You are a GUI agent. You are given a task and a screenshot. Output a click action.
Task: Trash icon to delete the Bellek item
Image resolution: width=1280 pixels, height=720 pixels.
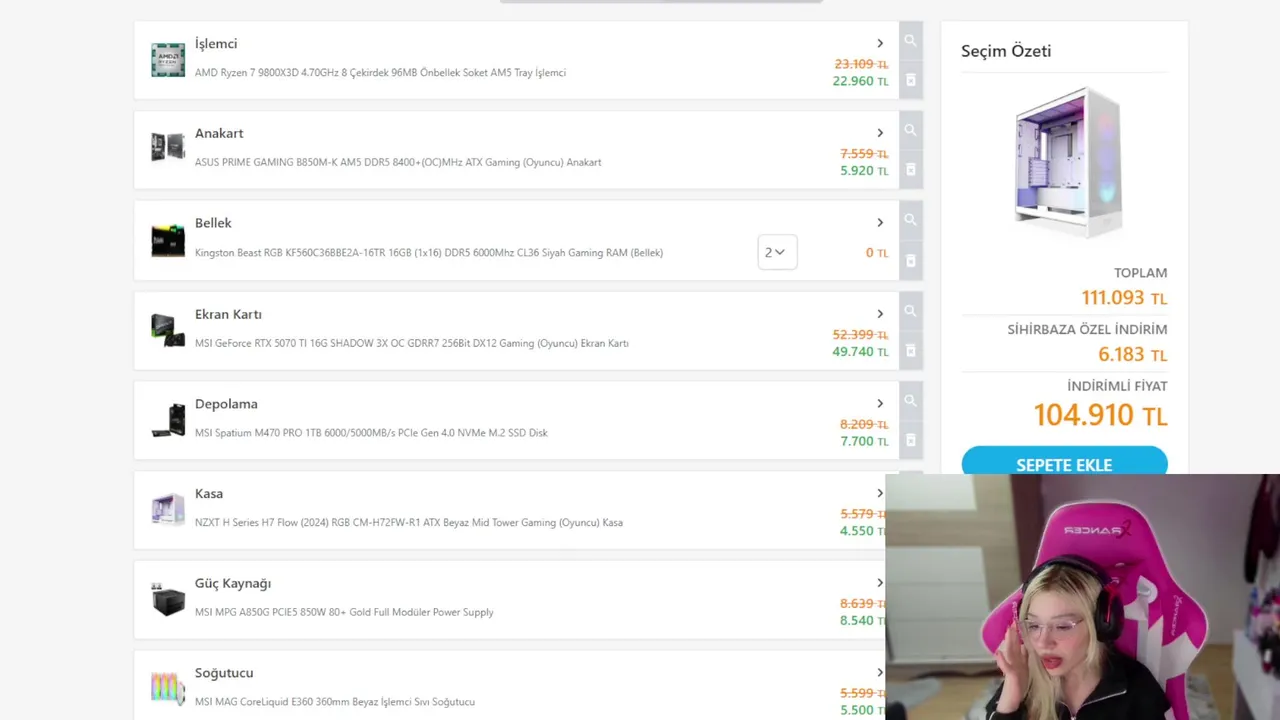click(910, 261)
